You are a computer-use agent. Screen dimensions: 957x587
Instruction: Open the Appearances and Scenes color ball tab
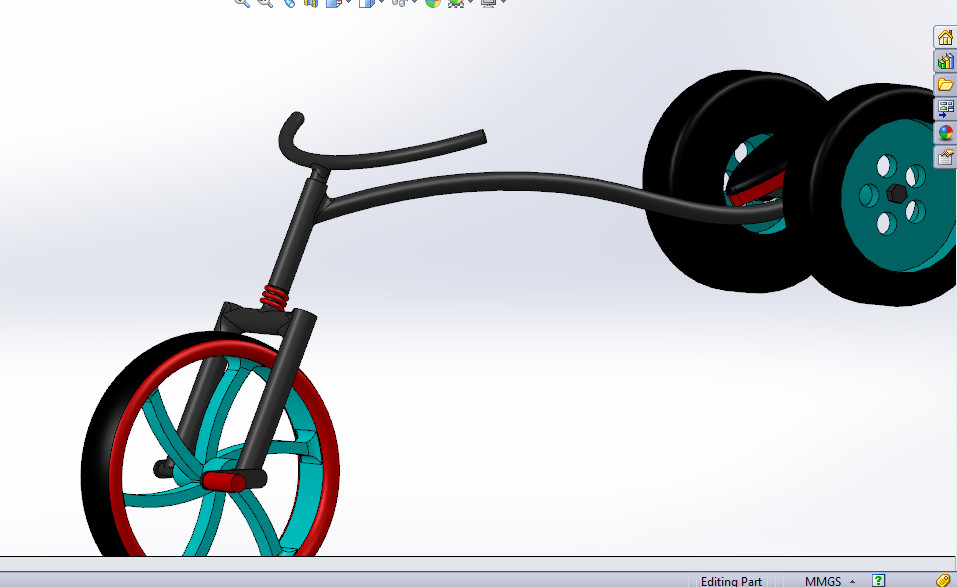(945, 133)
